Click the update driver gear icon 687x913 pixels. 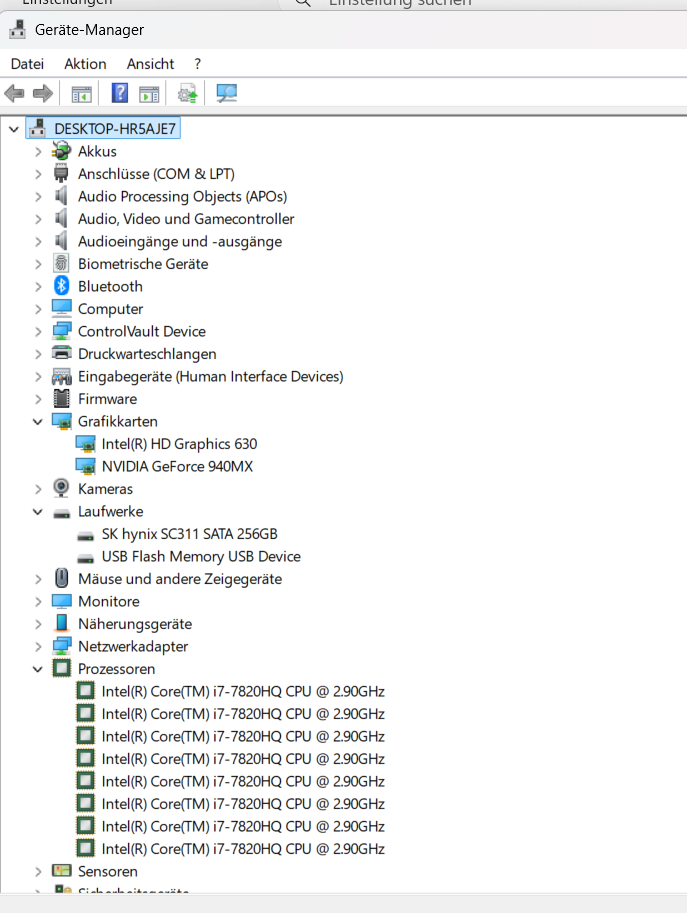point(187,93)
